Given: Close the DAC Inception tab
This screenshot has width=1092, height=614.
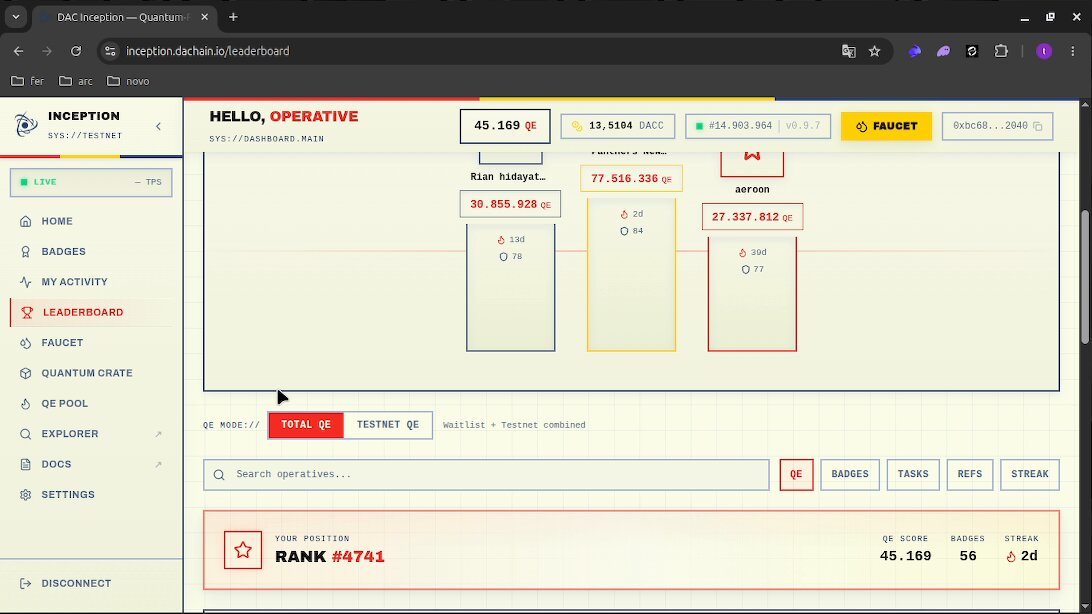Looking at the screenshot, I should click(x=204, y=17).
